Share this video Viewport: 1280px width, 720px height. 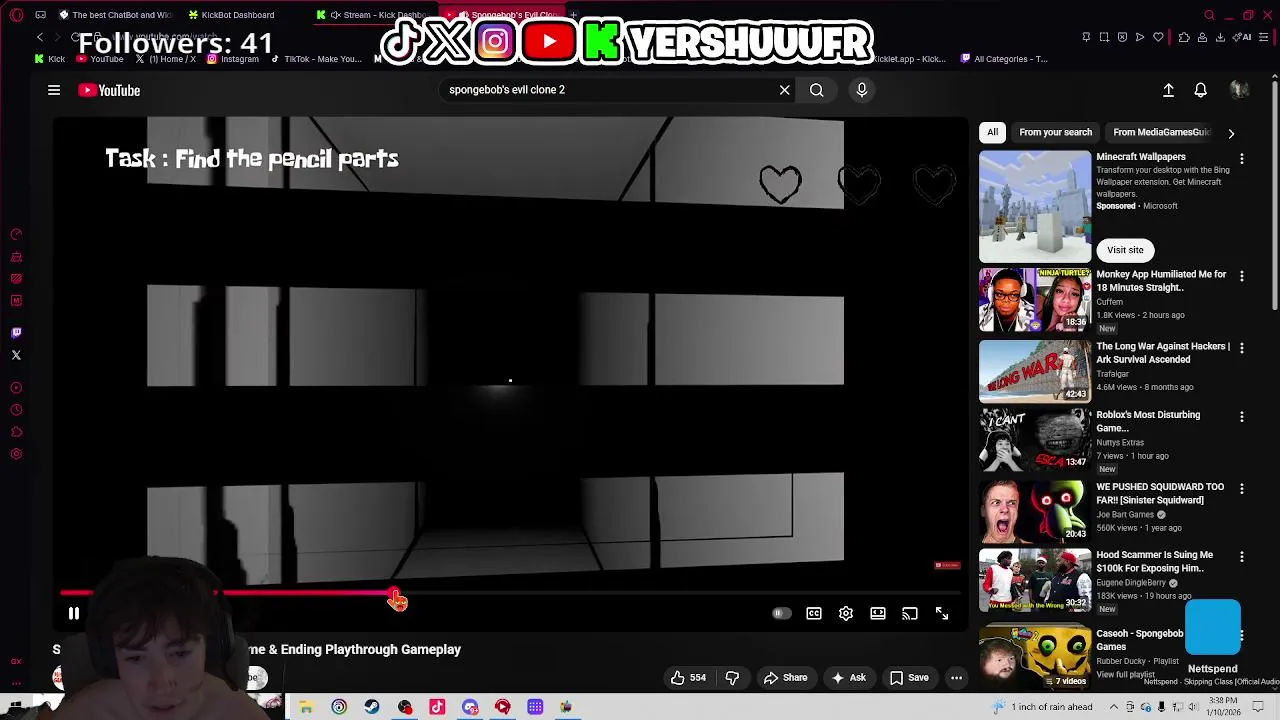coord(785,678)
